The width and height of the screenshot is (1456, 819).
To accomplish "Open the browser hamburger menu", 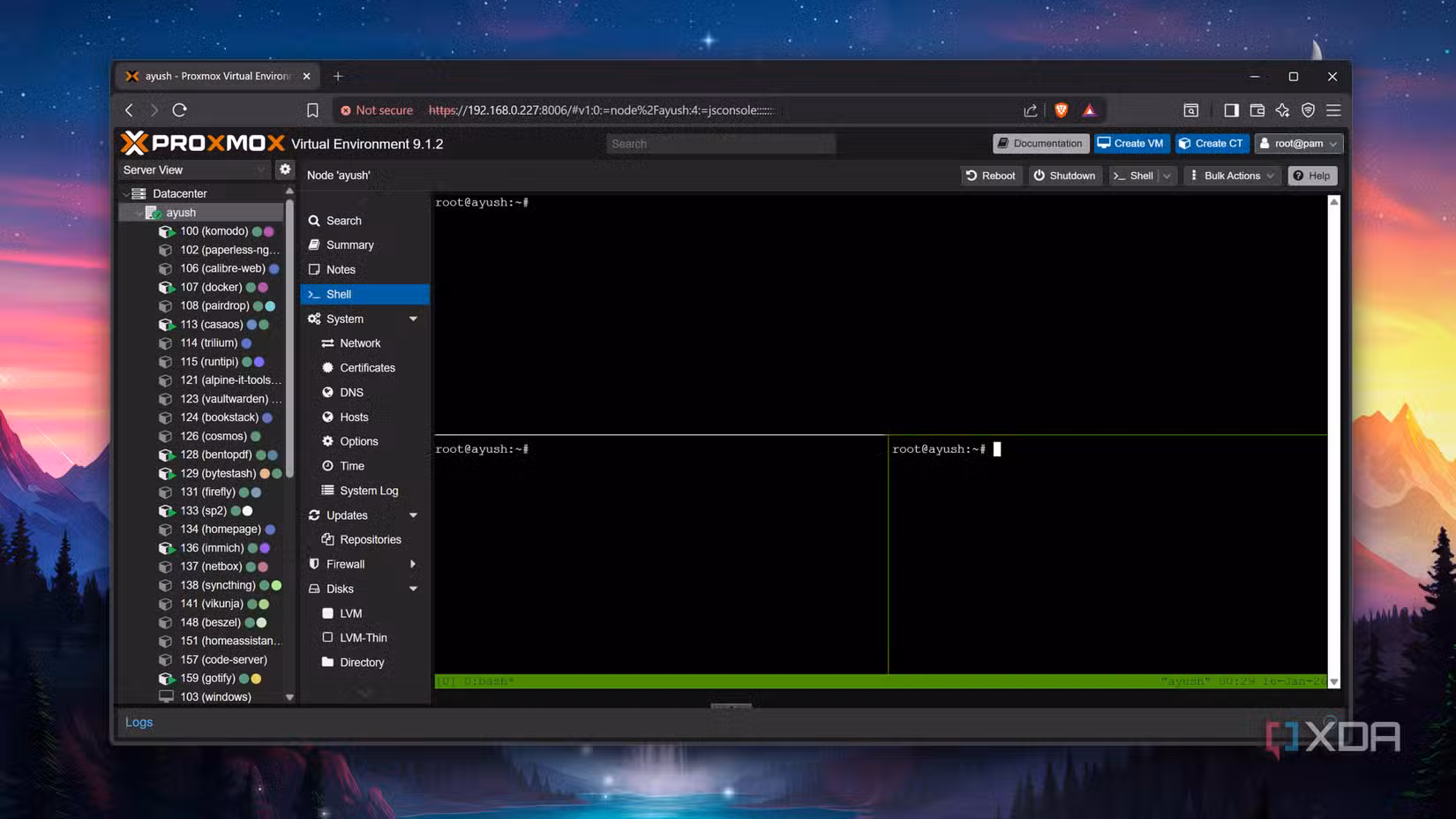I will 1333,110.
